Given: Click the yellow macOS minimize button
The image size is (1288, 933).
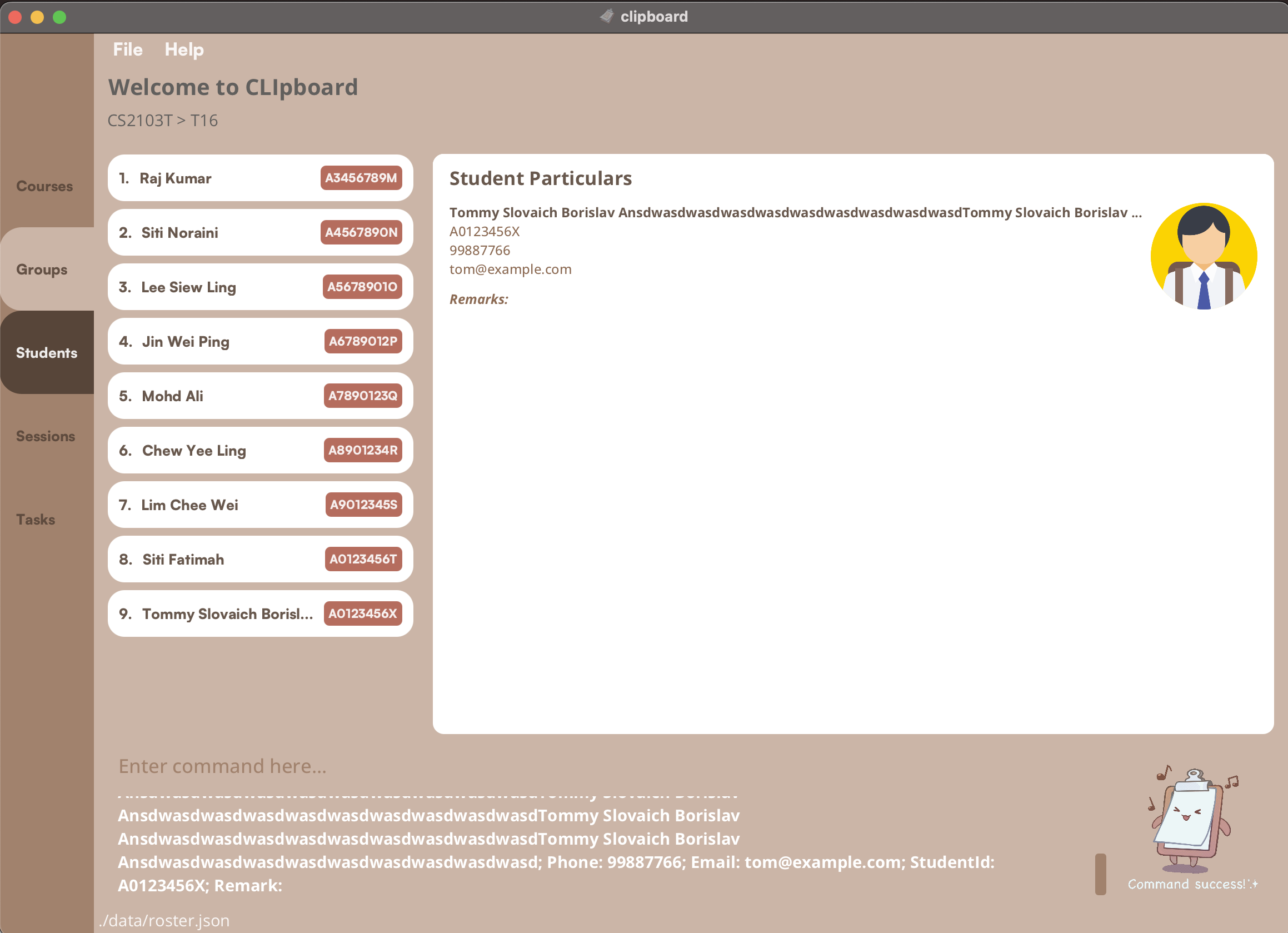Looking at the screenshot, I should pos(37,17).
